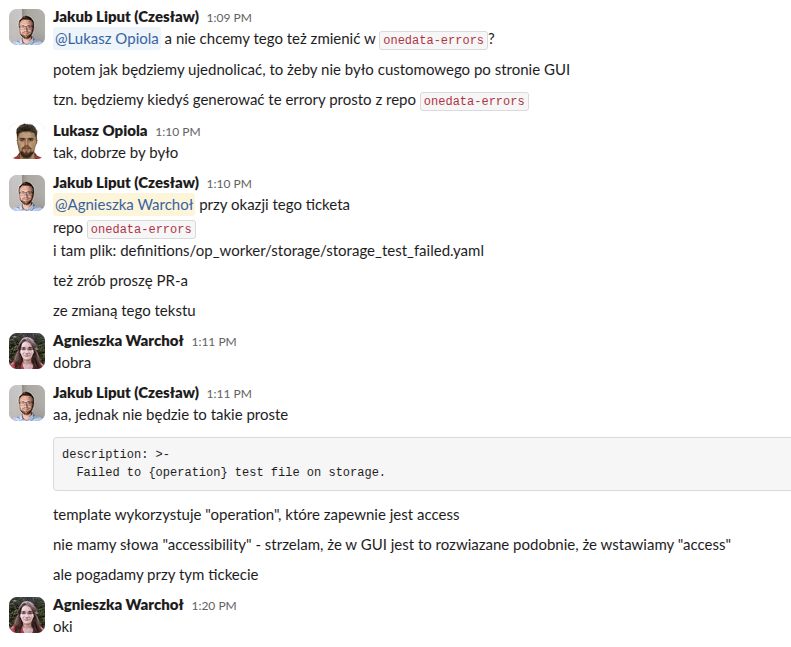This screenshot has width=791, height=647.
Task: Click Agnieszka's avatar next to the "oki" message
Action: (27, 615)
